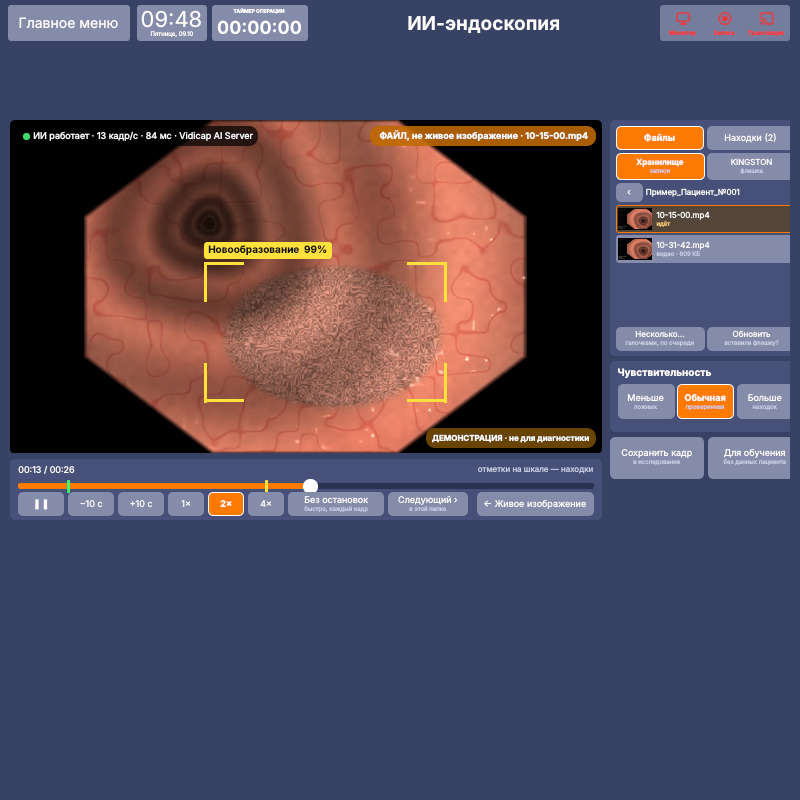Viewport: 800px width, 800px height.
Task: Click the ФАЙЛ, не живое изображение badge
Action: pyautogui.click(x=483, y=136)
